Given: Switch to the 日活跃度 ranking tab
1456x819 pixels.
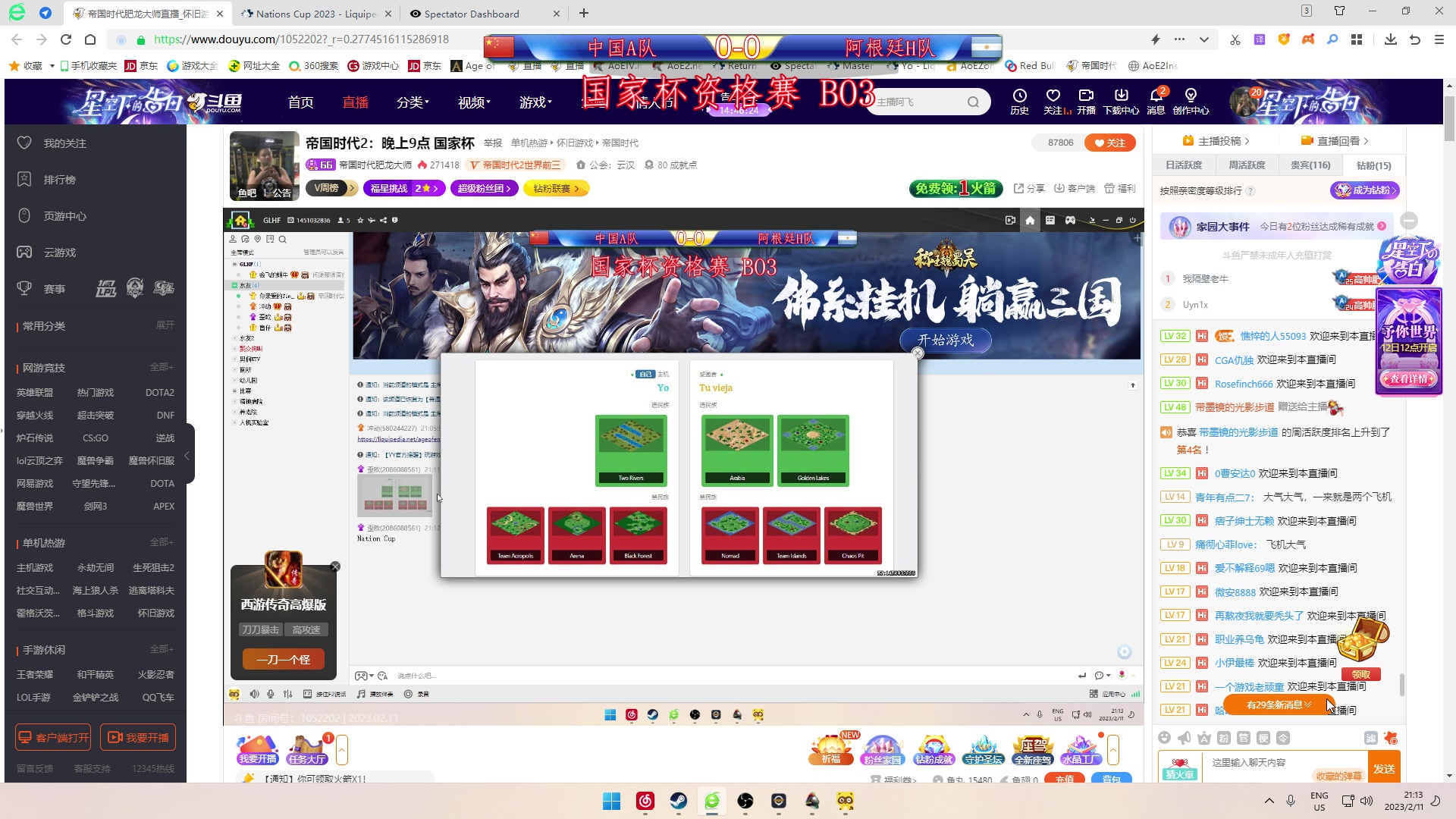Looking at the screenshot, I should (x=1183, y=165).
